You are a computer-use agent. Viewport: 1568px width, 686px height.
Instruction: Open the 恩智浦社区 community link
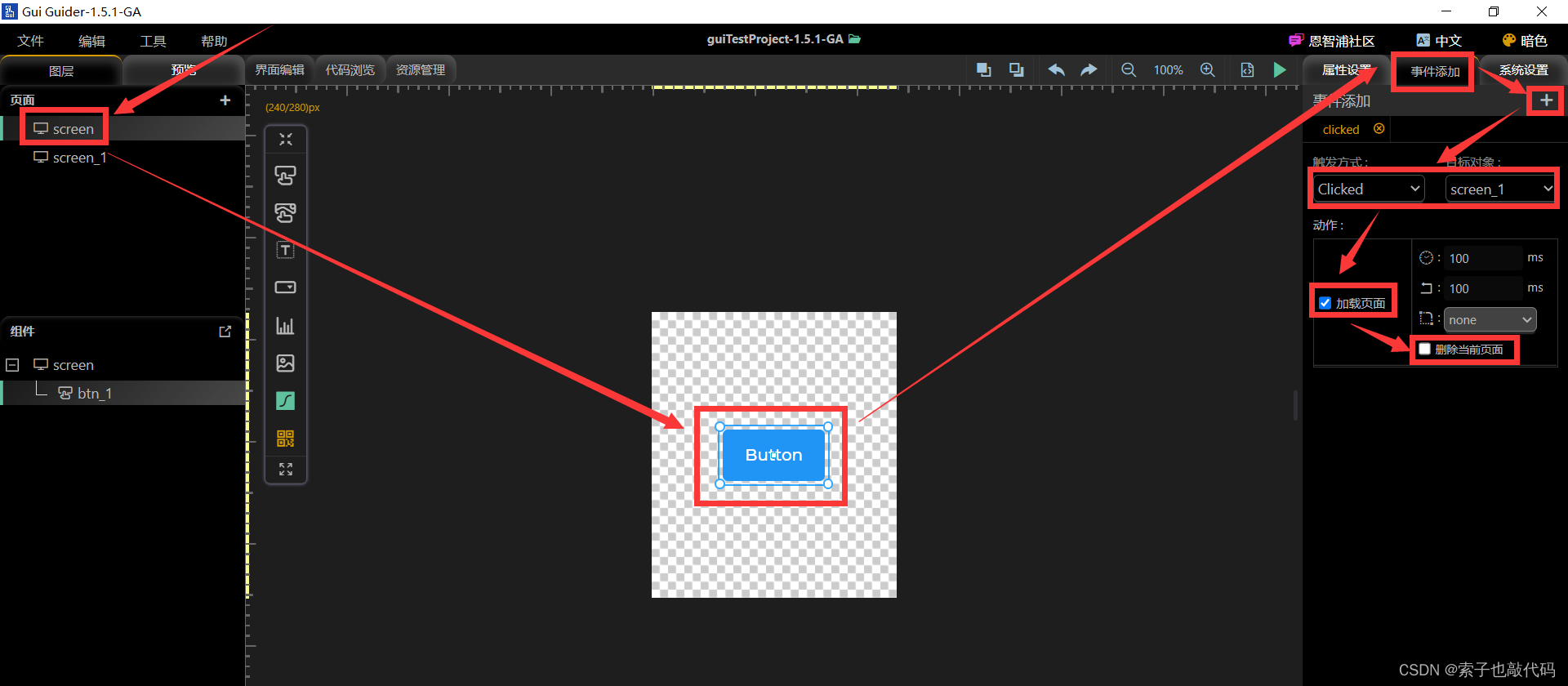coord(1332,41)
